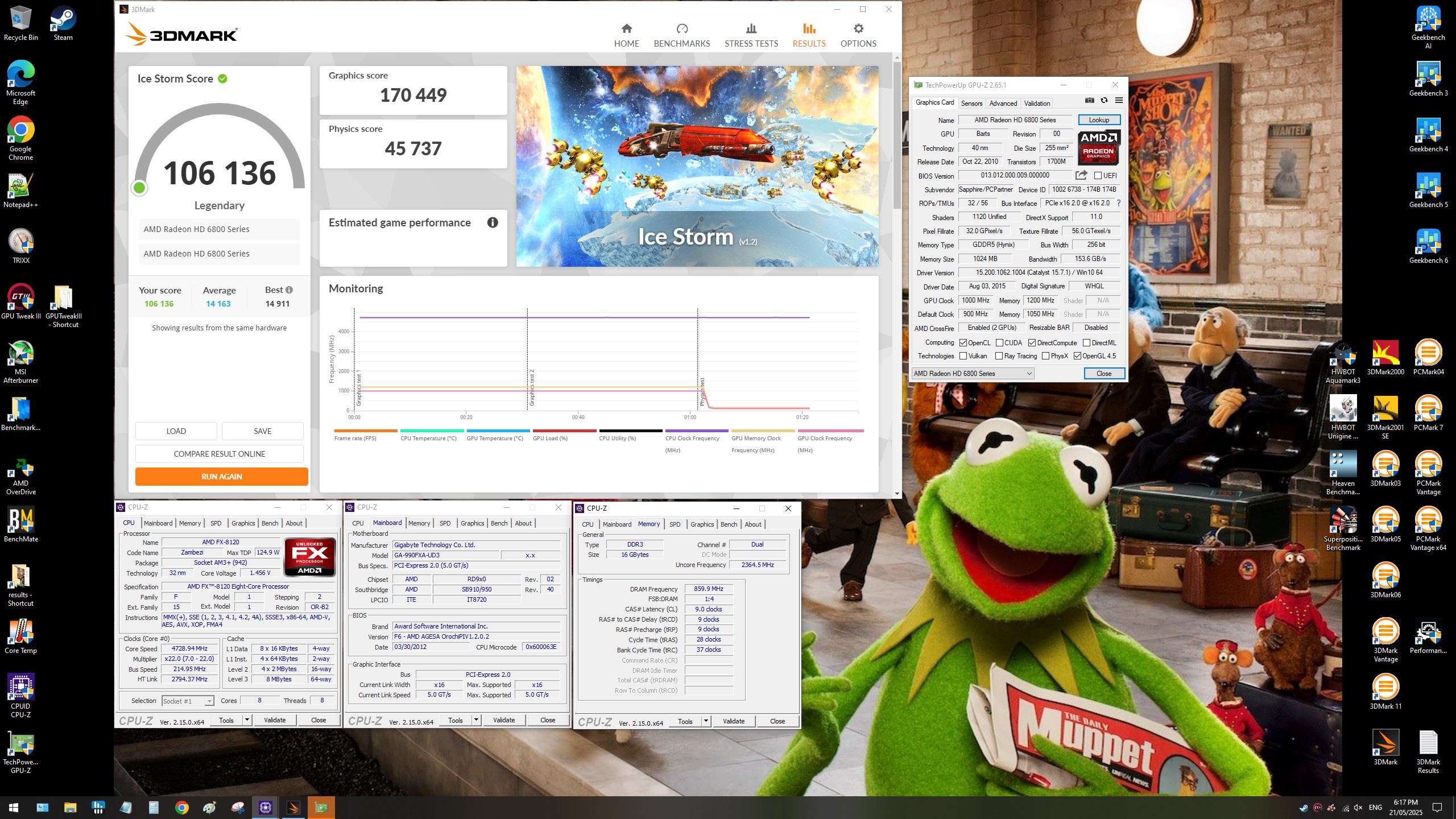
Task: Open STRESS TESTS in 3DMark navigation
Action: [751, 35]
